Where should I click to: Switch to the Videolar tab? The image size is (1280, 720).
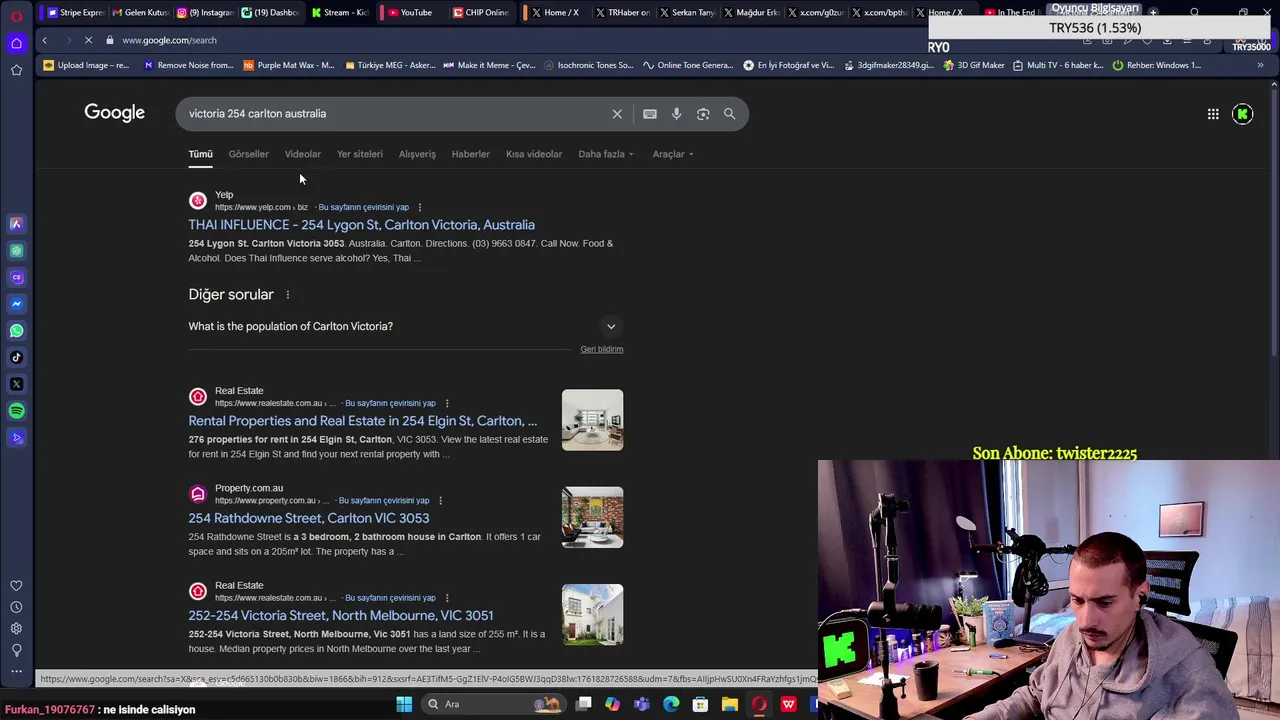302,154
